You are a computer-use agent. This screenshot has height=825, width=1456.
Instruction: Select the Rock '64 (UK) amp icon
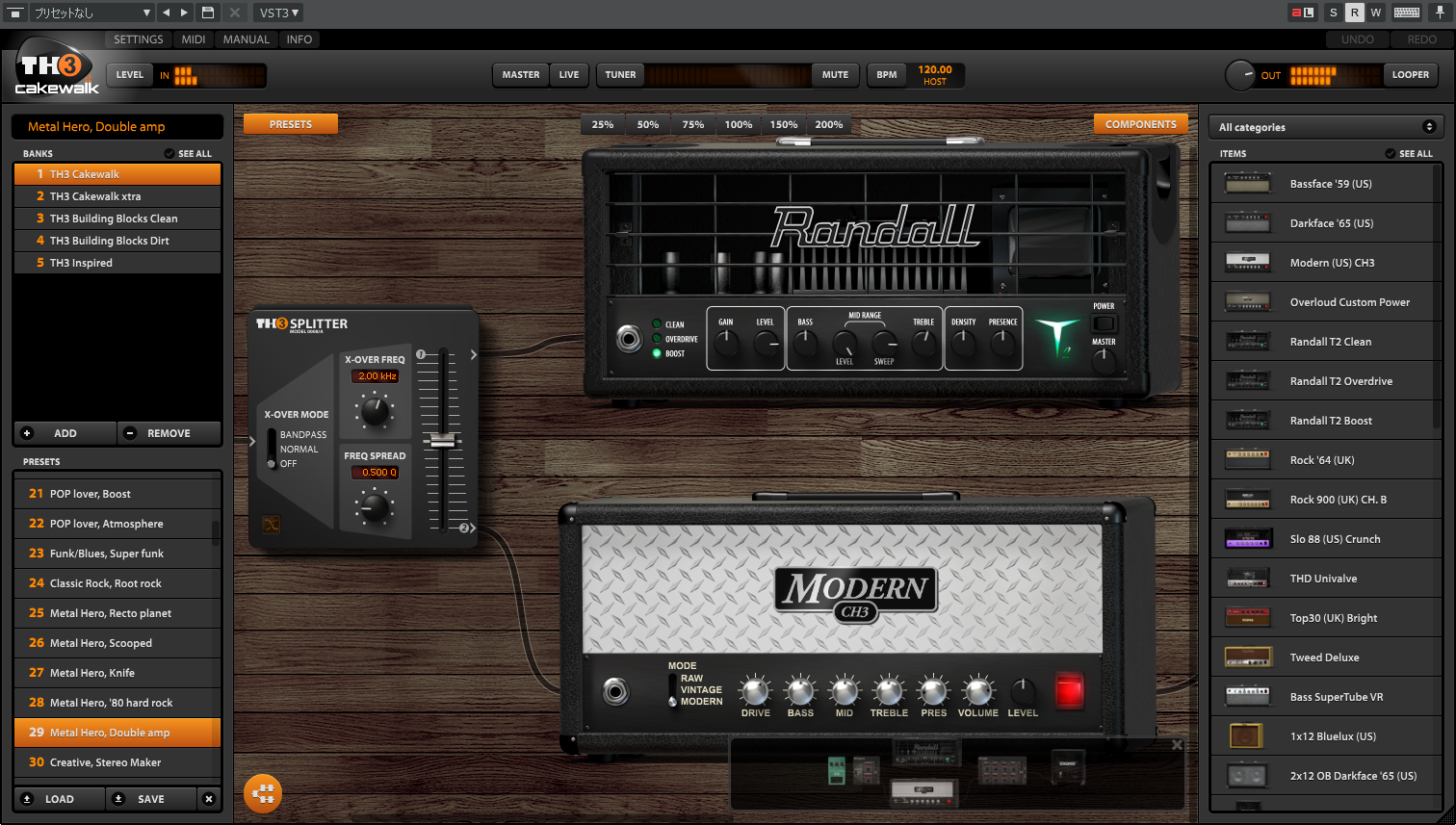pos(1247,460)
